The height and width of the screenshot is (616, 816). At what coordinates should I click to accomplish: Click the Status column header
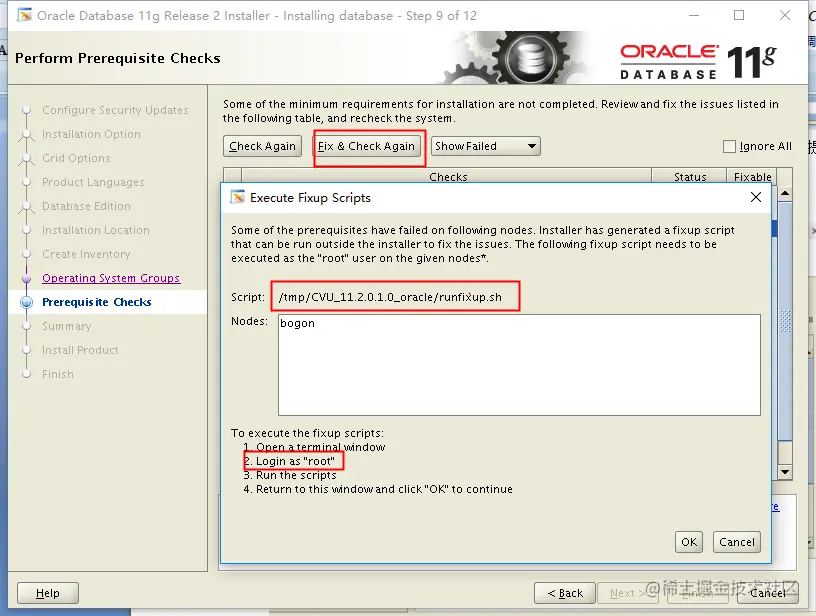click(690, 176)
